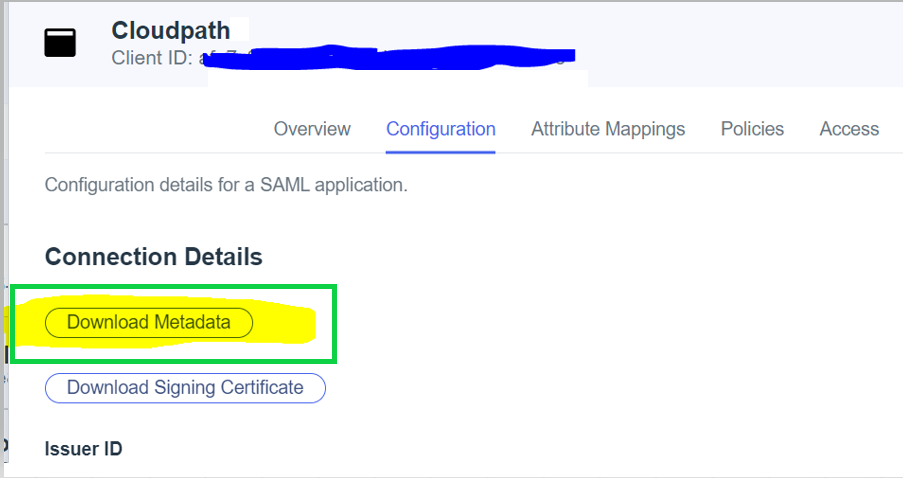903x478 pixels.
Task: Click Download Signing Certificate button
Action: tap(185, 388)
